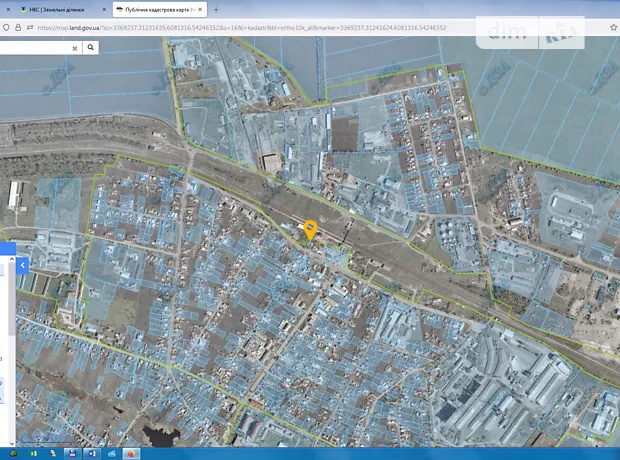Viewport: 620px width, 460px height.
Task: Click the magnifier search button
Action: [91, 47]
